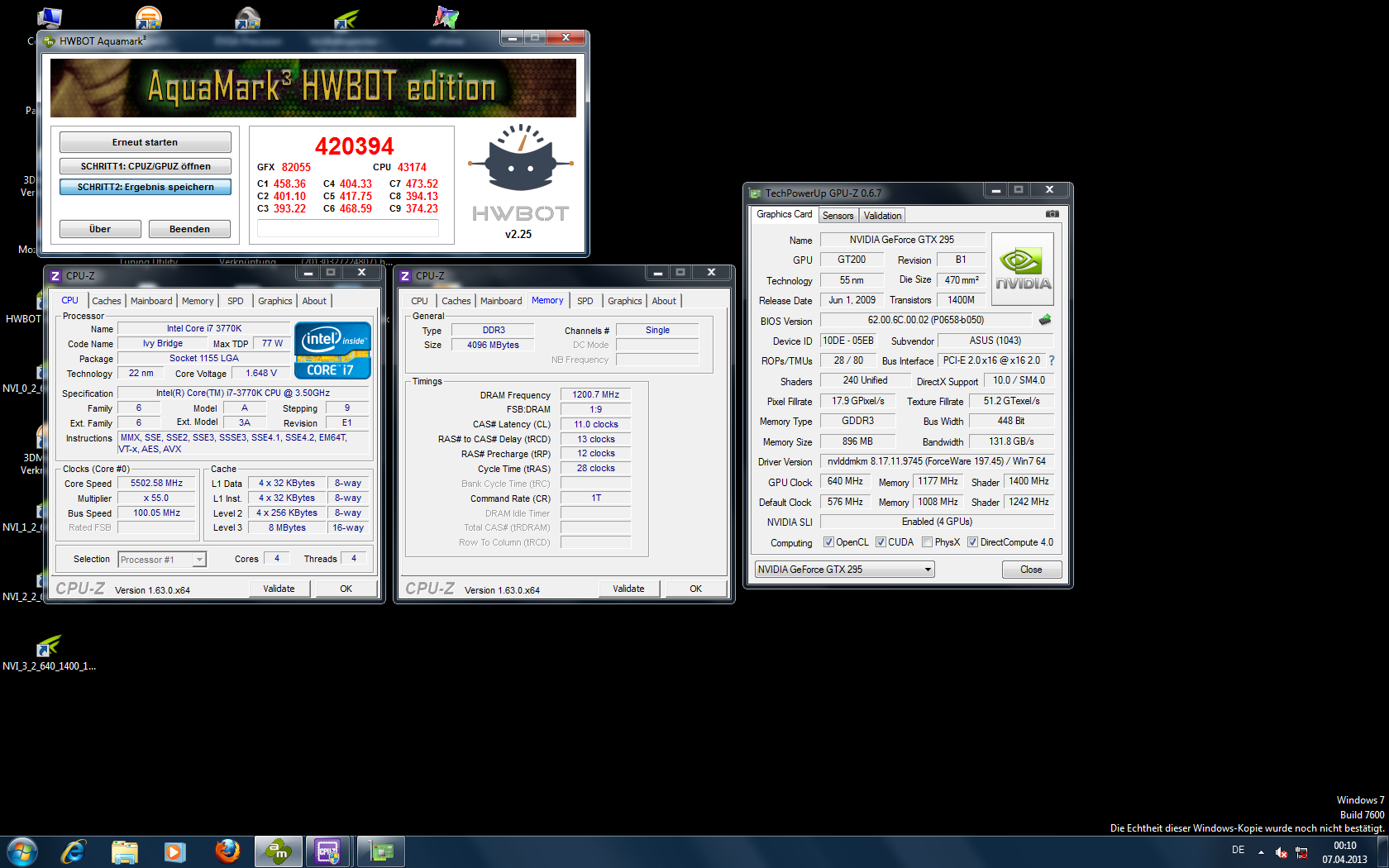Click the Über button
The width and height of the screenshot is (1389, 868).
tap(100, 229)
